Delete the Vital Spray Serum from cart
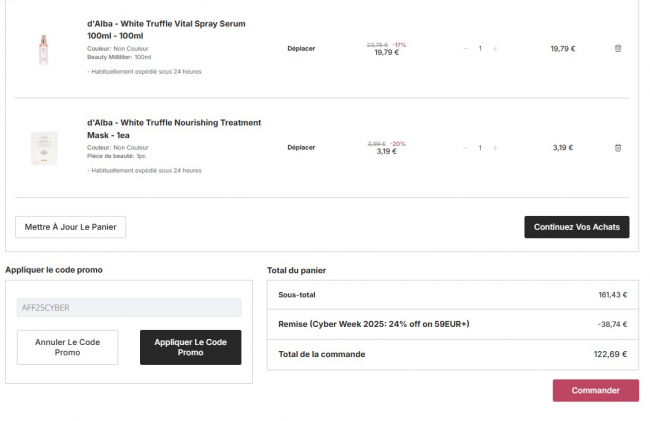 coord(617,48)
